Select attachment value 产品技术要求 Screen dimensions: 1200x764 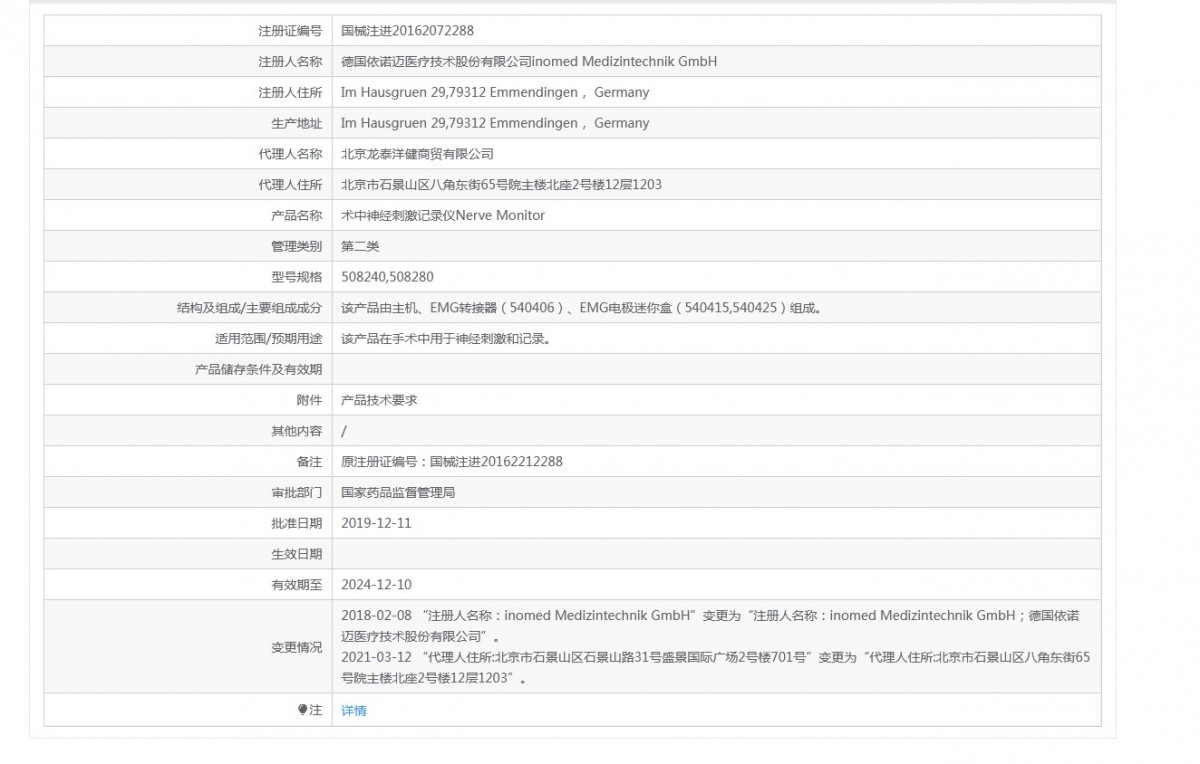pos(379,400)
